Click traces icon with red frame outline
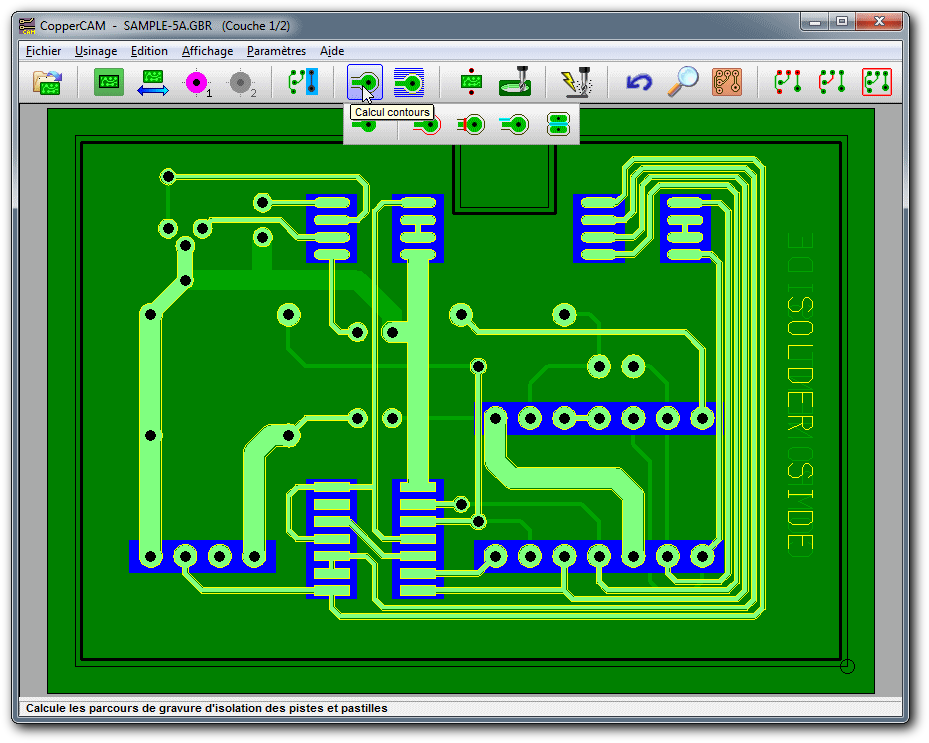929x743 pixels. [x=877, y=82]
